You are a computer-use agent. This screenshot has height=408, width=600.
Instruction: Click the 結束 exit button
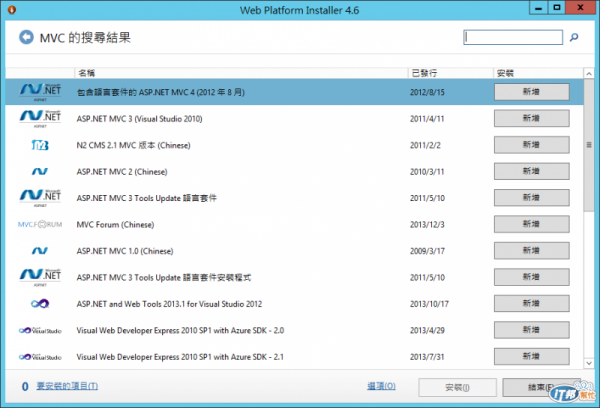pos(540,387)
